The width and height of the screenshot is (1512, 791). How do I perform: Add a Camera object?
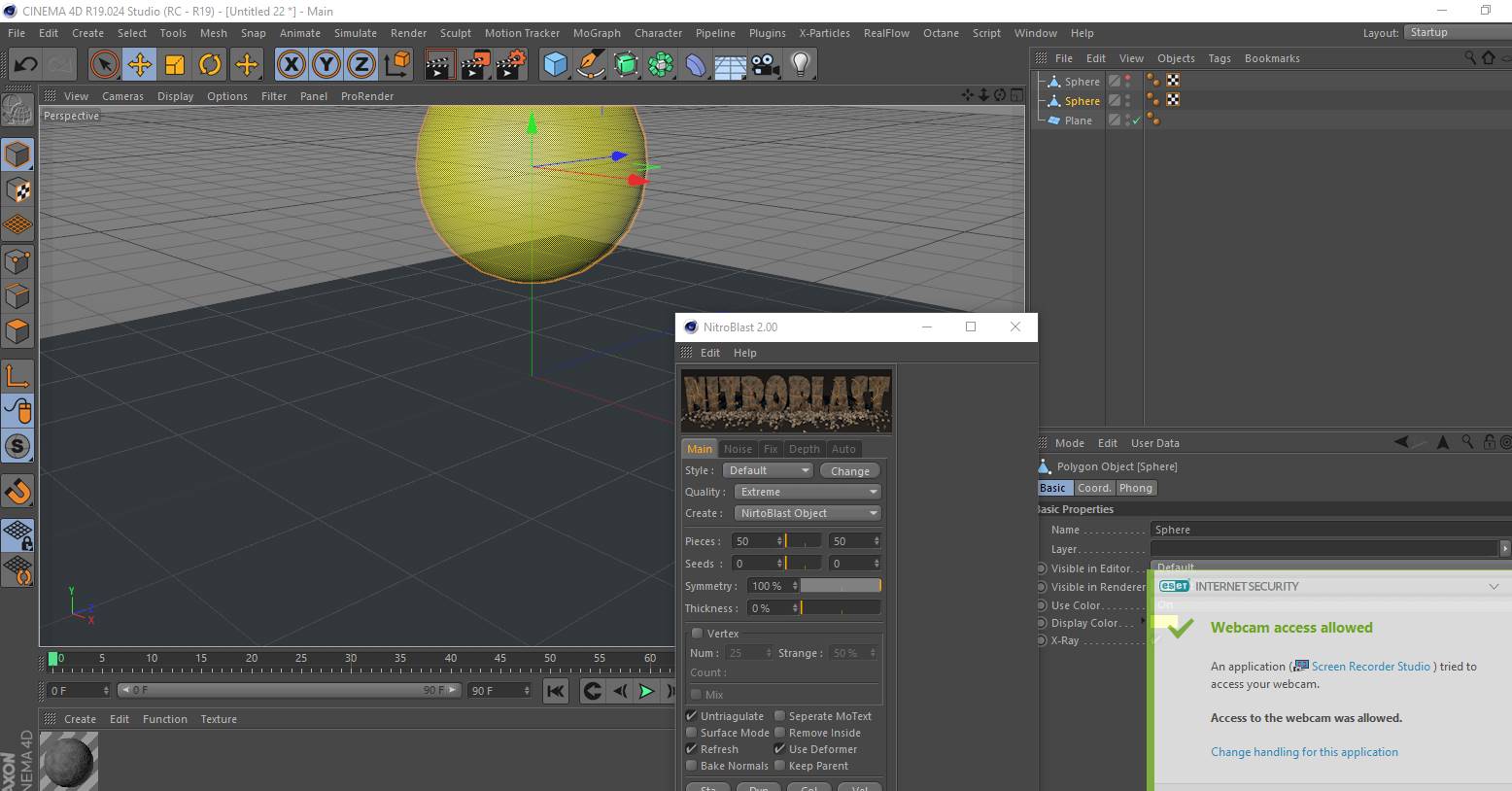(x=765, y=65)
